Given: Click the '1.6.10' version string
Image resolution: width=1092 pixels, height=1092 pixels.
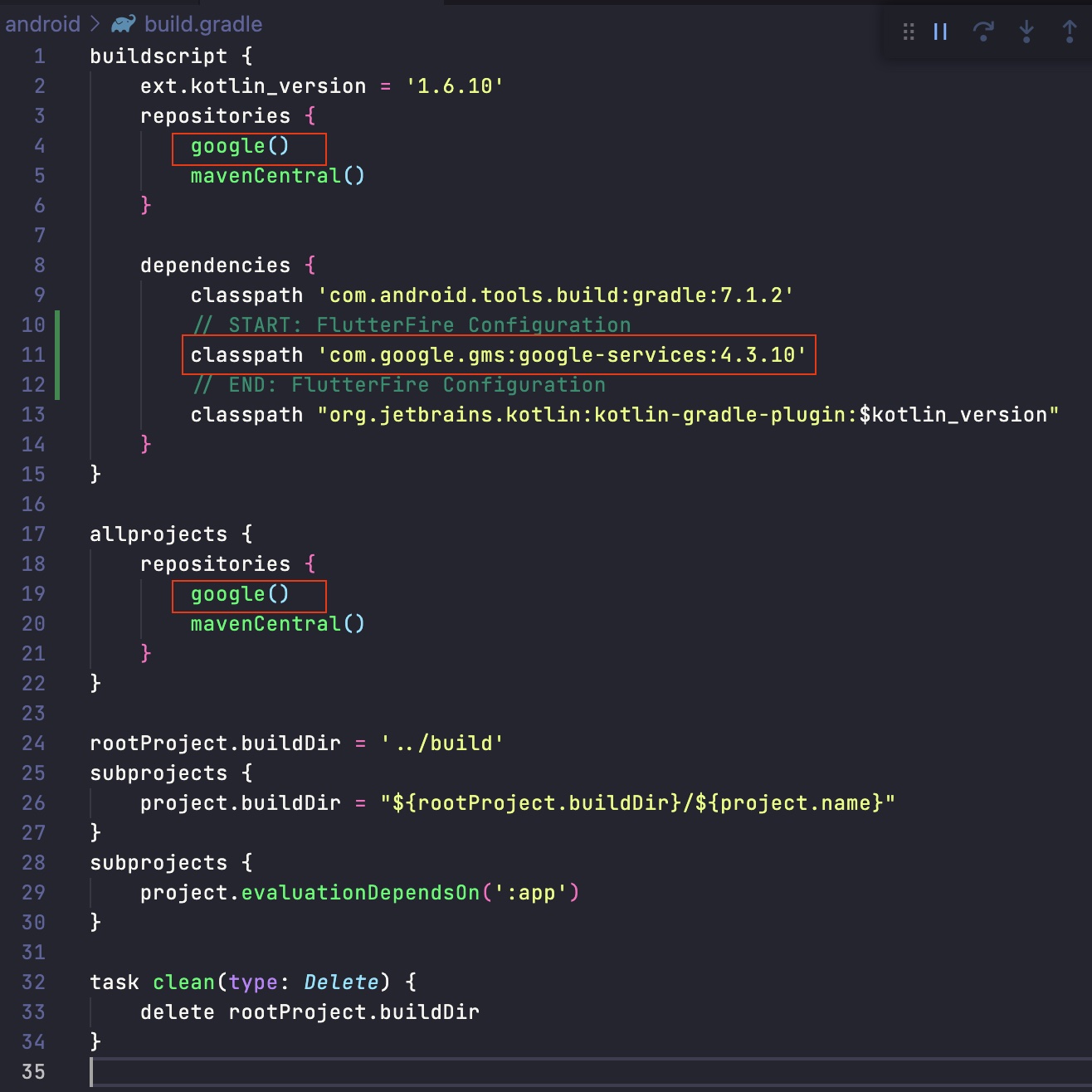Looking at the screenshot, I should [x=455, y=86].
